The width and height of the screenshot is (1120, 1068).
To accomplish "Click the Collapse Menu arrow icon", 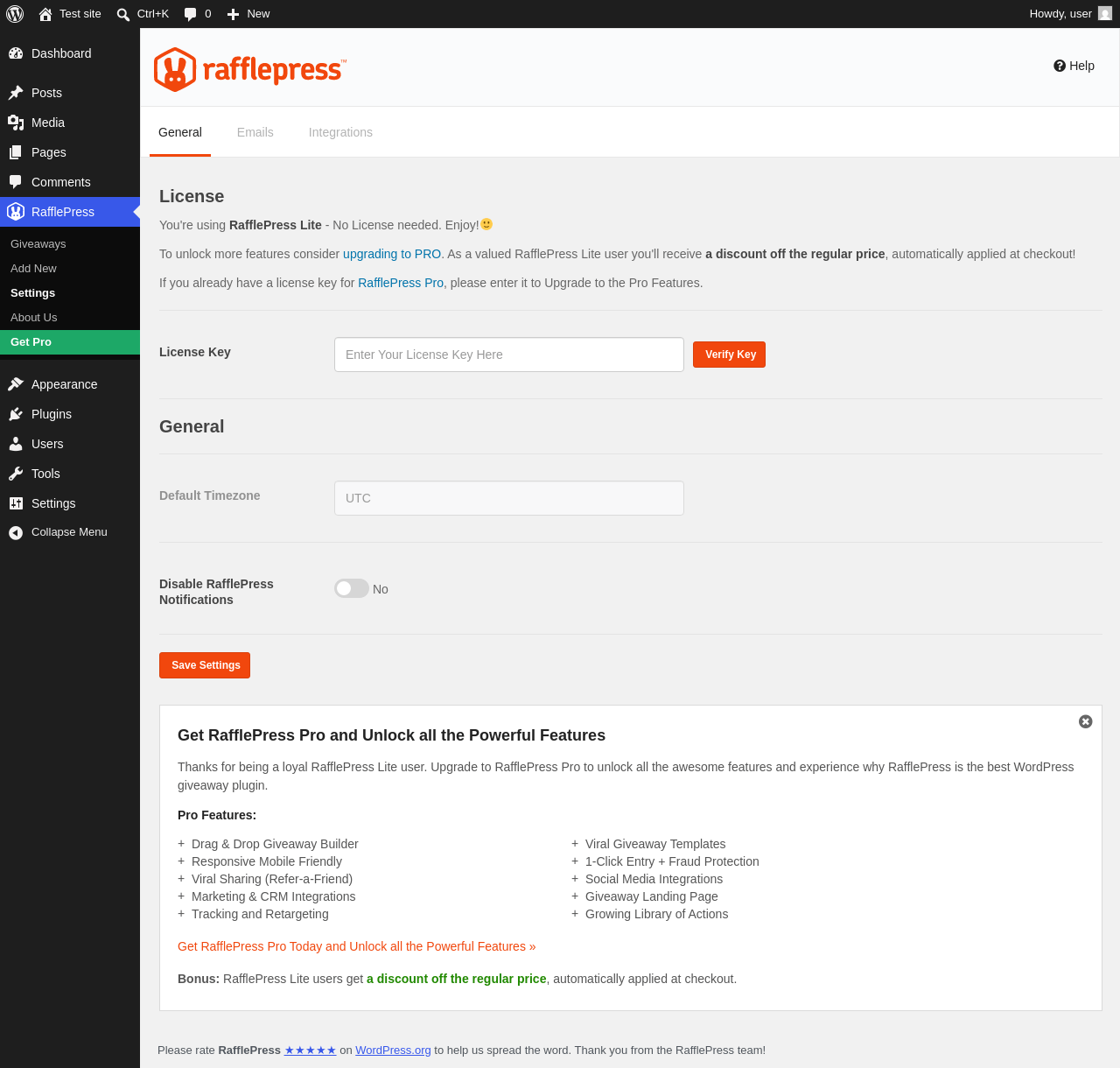I will coord(16,532).
